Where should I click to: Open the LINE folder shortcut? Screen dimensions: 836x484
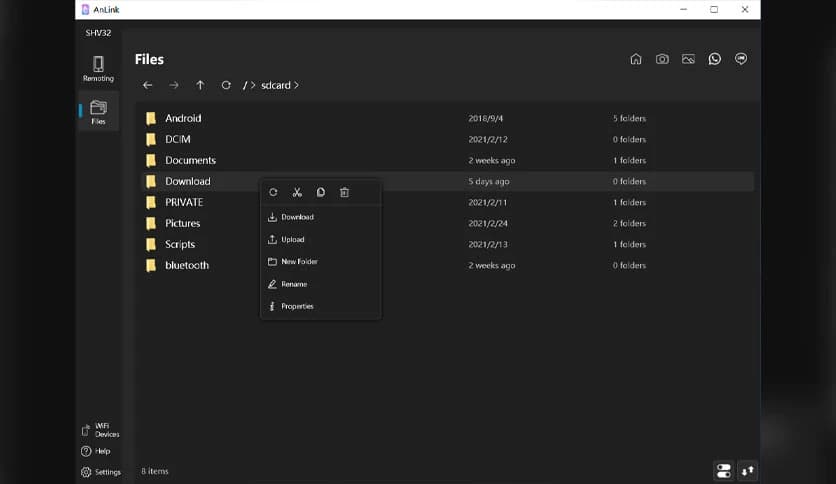tap(741, 59)
